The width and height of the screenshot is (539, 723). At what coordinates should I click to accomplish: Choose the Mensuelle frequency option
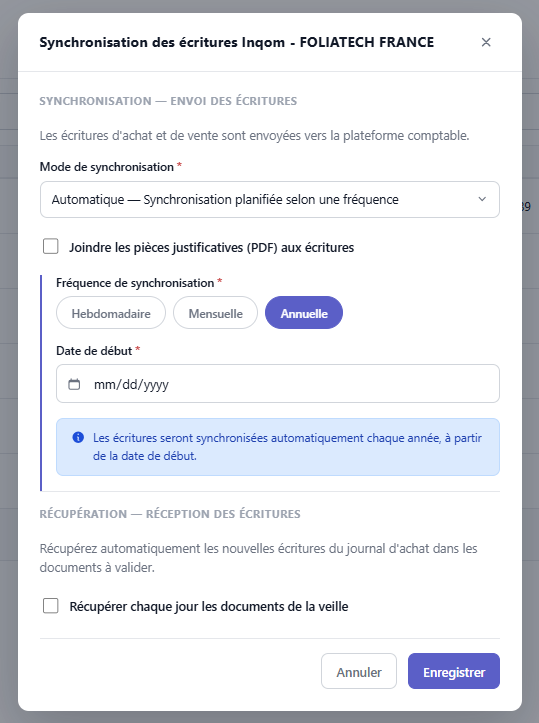point(215,313)
